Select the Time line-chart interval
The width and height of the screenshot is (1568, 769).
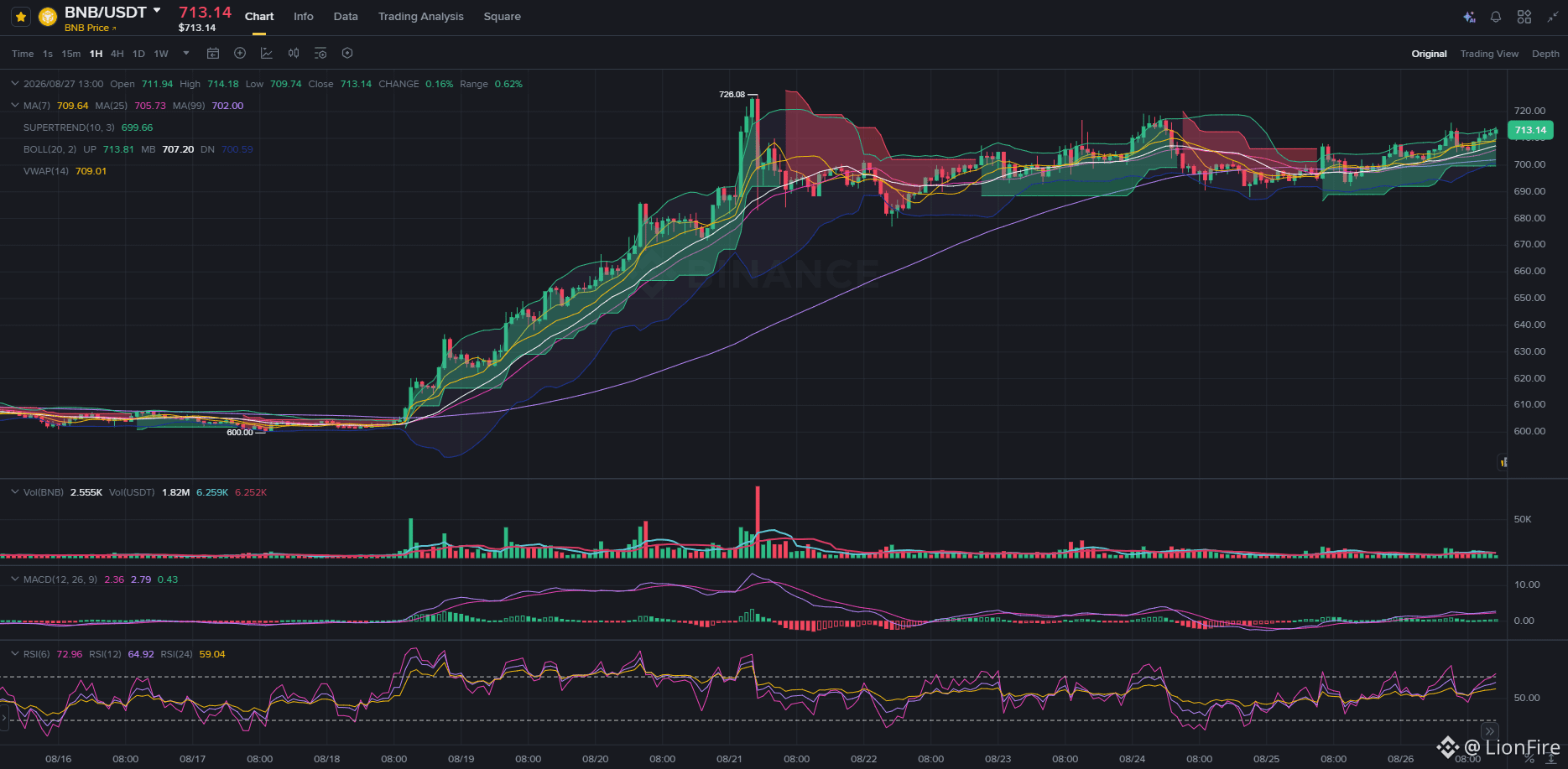pos(23,54)
